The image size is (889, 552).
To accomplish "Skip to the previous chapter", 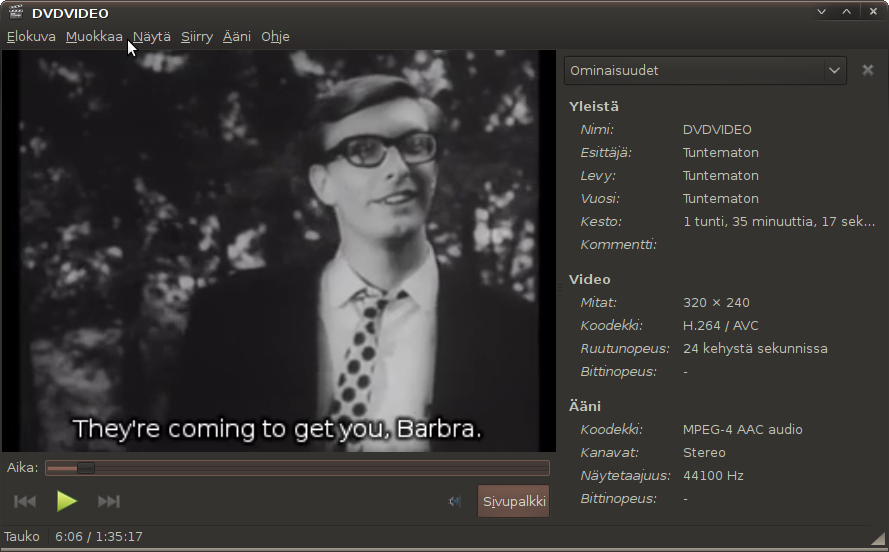I will [25, 501].
